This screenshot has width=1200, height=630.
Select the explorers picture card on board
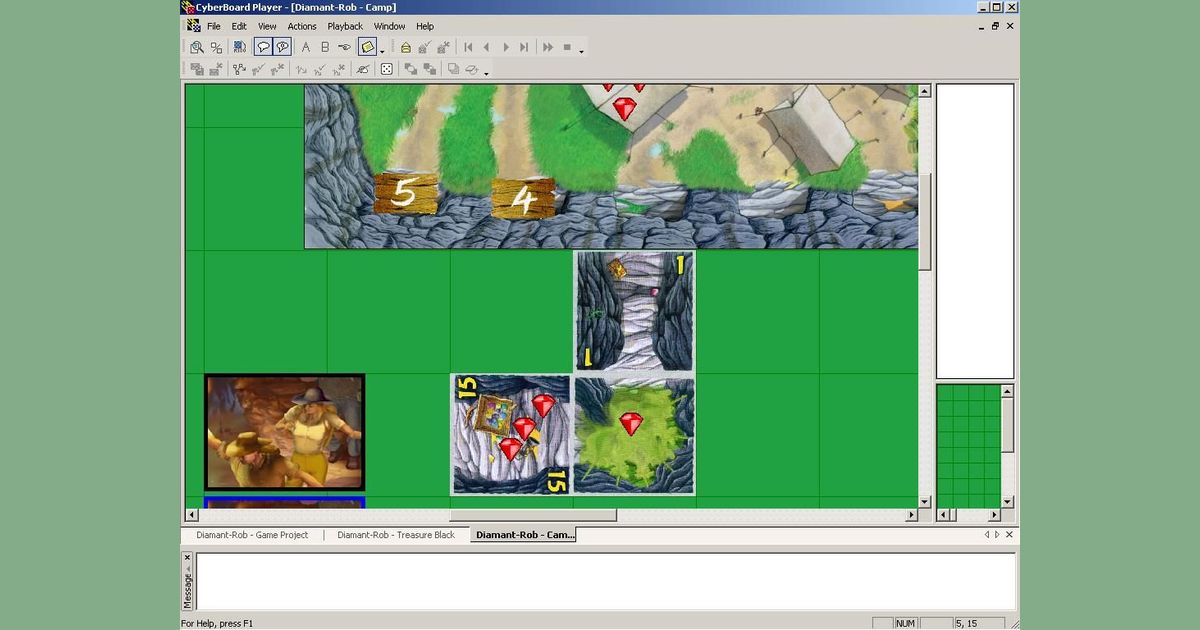click(x=285, y=433)
